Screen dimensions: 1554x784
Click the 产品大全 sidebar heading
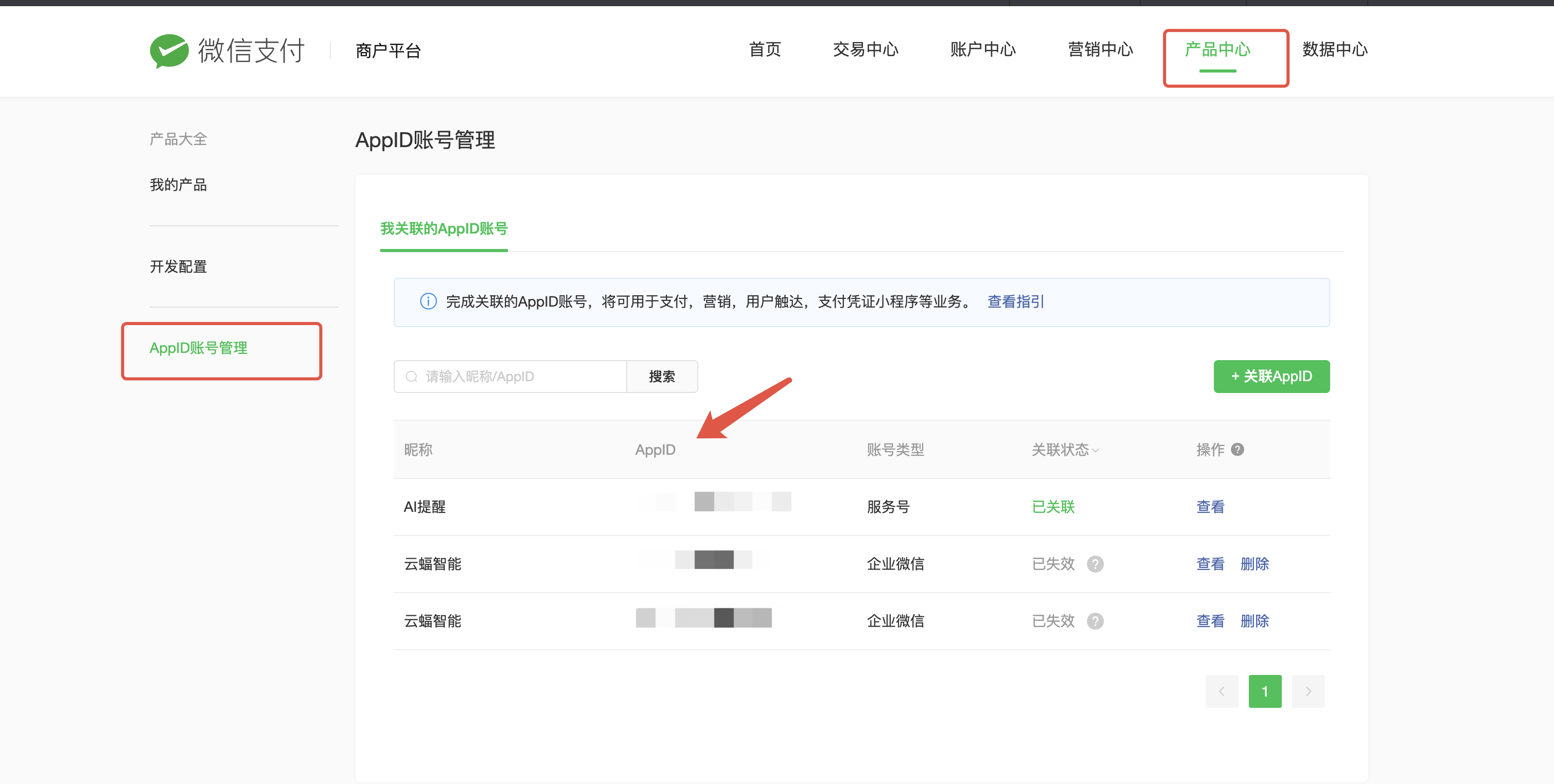(178, 139)
